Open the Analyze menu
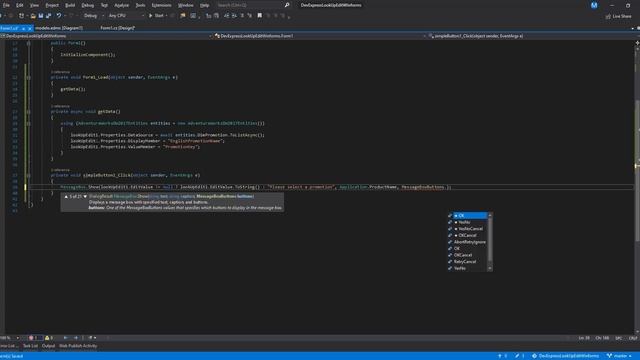640x360 pixels. pyautogui.click(x=121, y=5)
